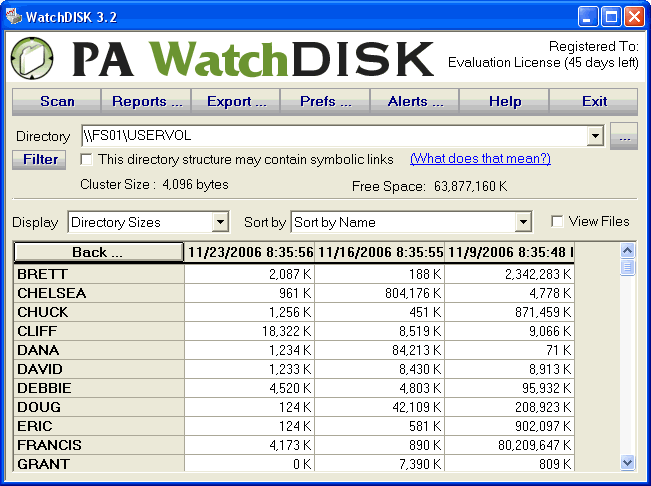Click the 11/23/2006 column header

click(x=250, y=252)
